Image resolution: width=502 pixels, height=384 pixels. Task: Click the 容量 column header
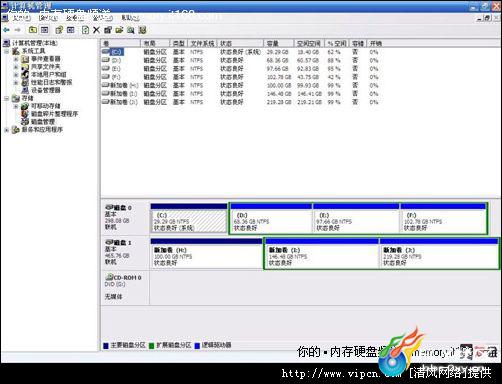click(x=279, y=43)
